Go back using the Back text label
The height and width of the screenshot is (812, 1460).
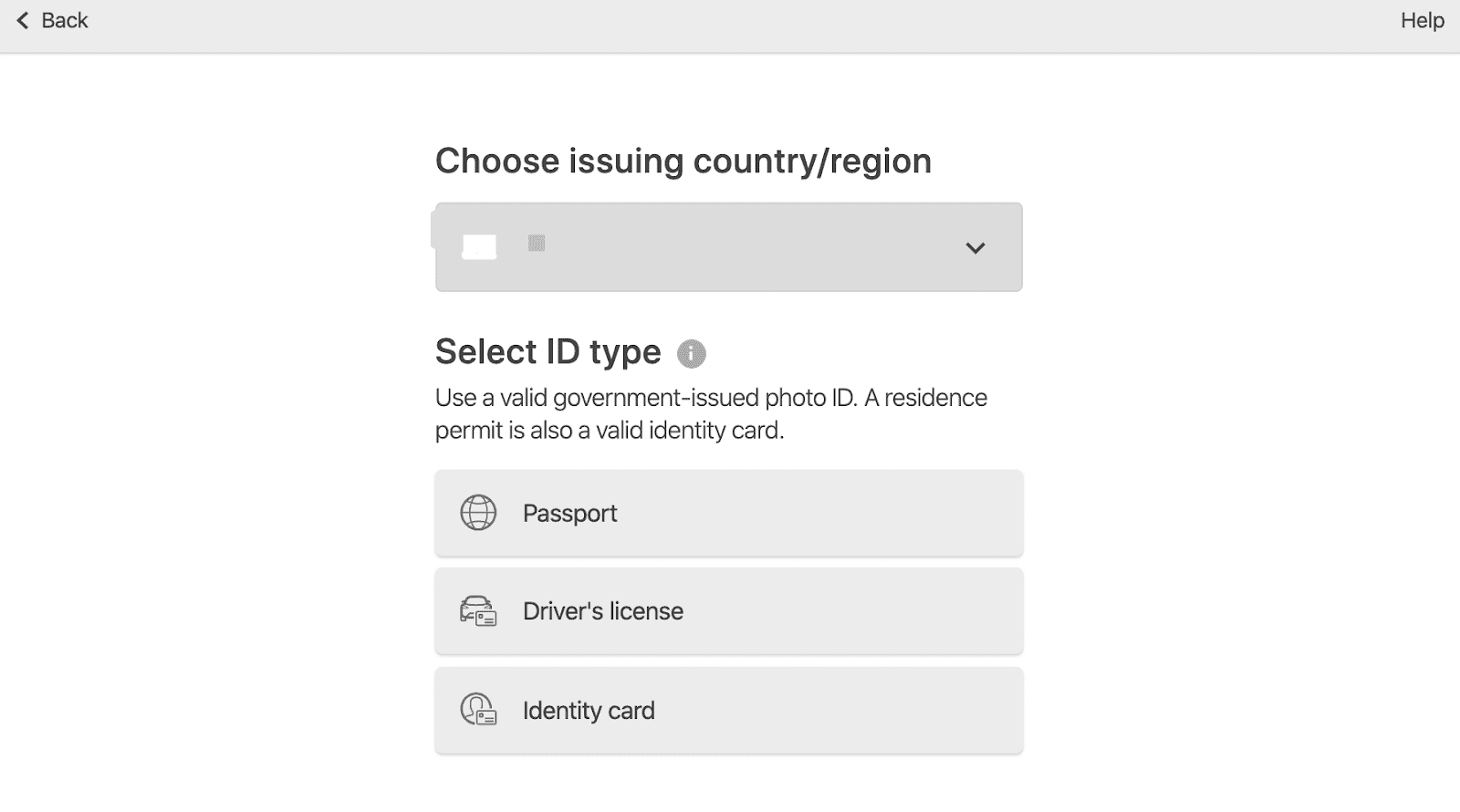pyautogui.click(x=65, y=20)
